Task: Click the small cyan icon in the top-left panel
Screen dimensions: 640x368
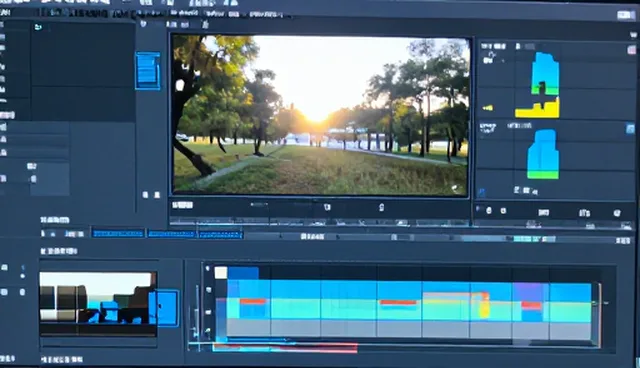Action: [x=38, y=27]
